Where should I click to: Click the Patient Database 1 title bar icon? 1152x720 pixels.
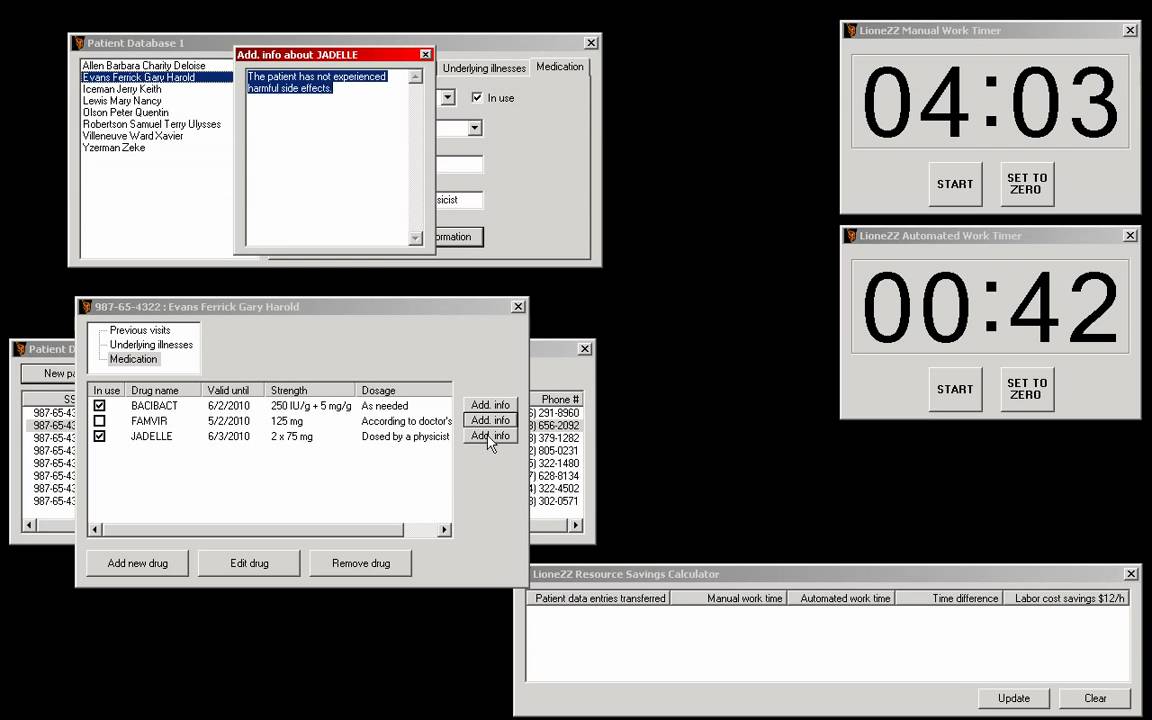click(79, 43)
